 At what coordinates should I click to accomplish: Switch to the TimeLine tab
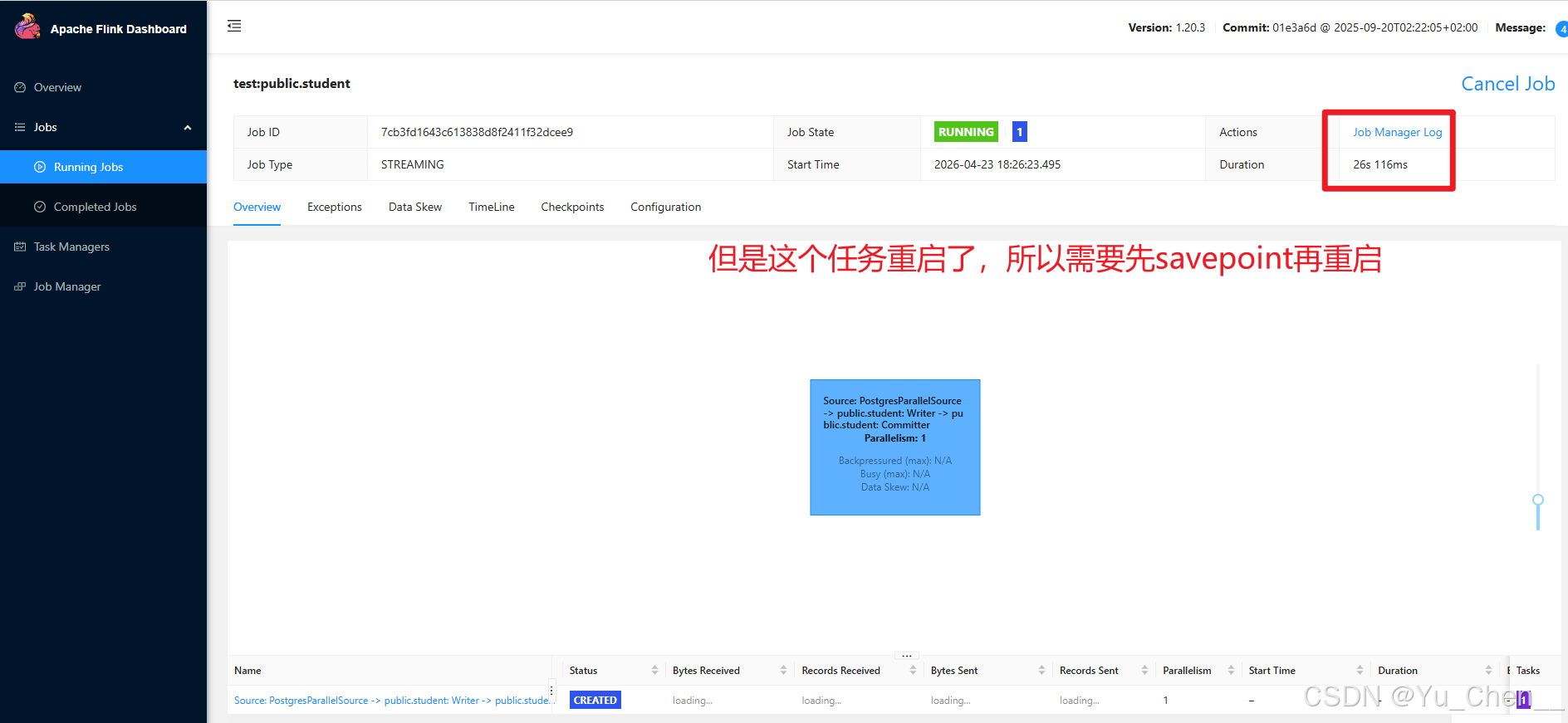point(492,207)
